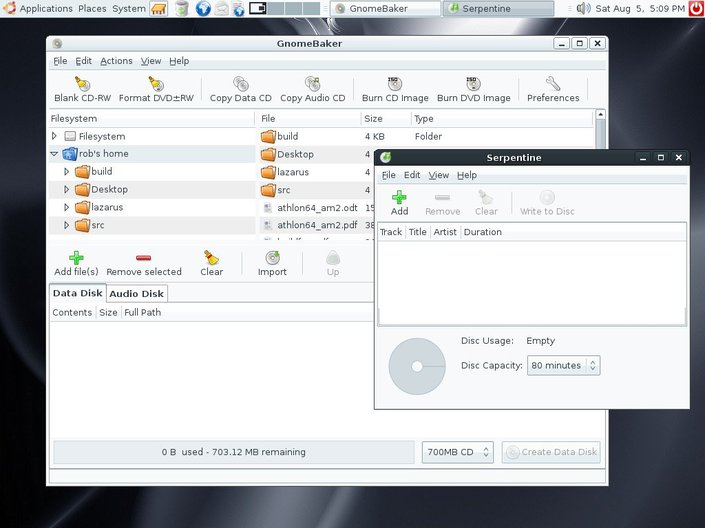
Task: Click Burn DVD Image icon
Action: [473, 84]
